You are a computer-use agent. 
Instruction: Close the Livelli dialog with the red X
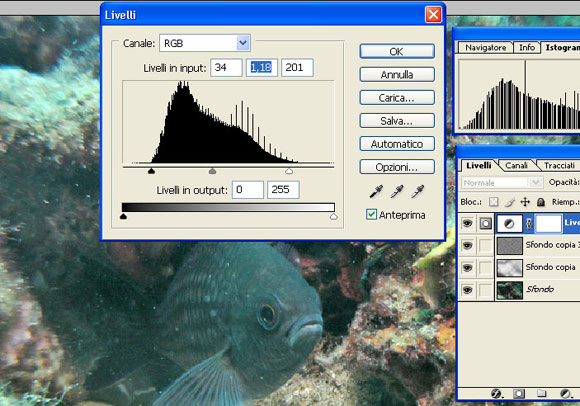point(433,15)
